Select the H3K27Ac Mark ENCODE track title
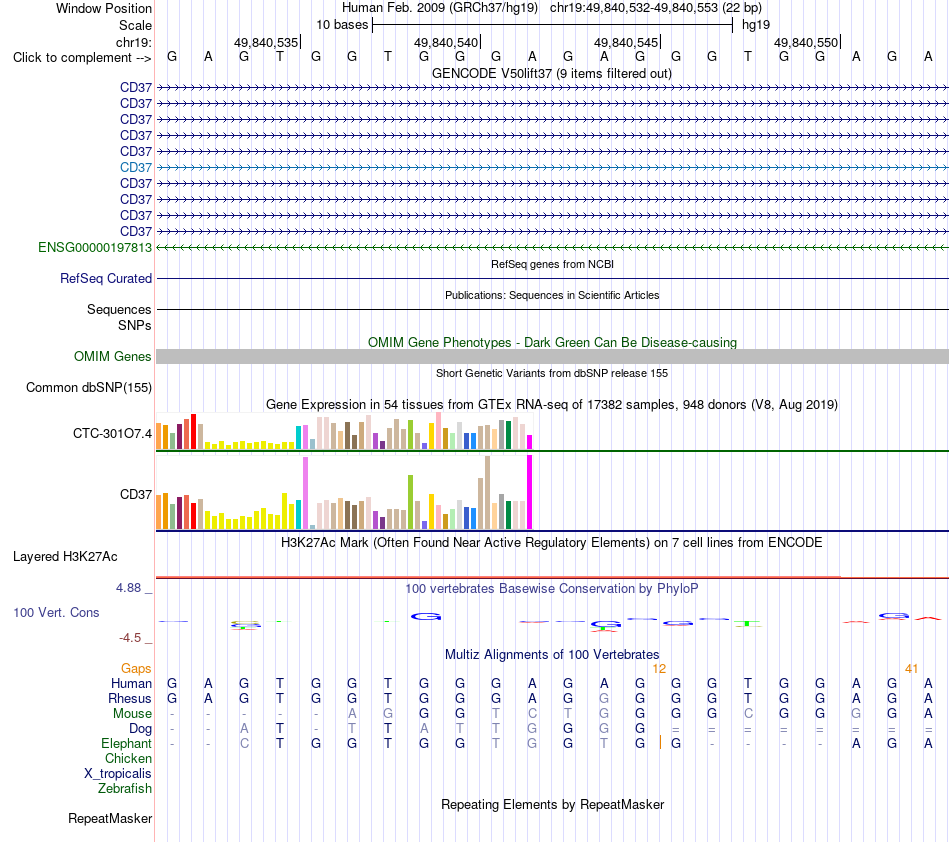Screen dimensions: 950x842 pyautogui.click(x=552, y=542)
